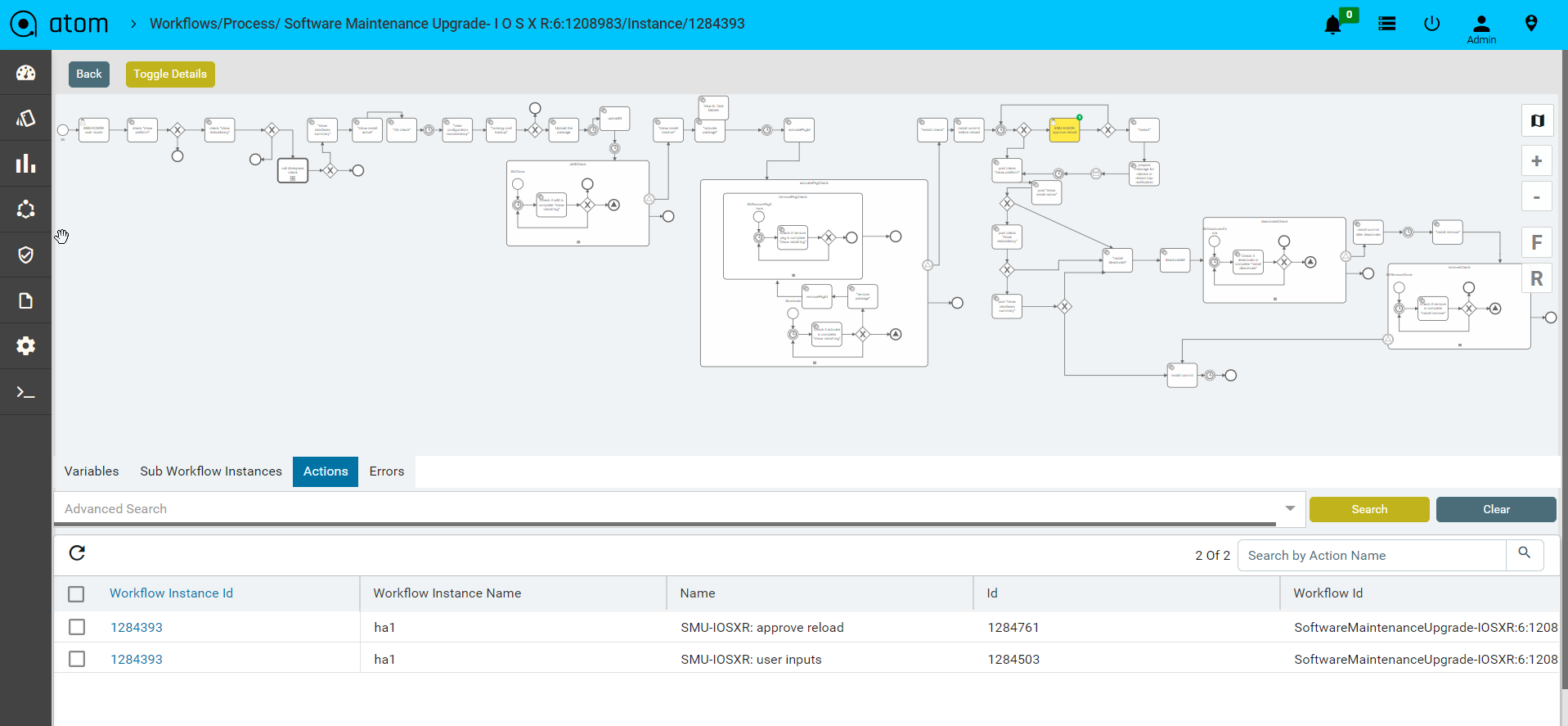
Task: Click the breadcrumb chevron arrow
Action: [x=133, y=24]
